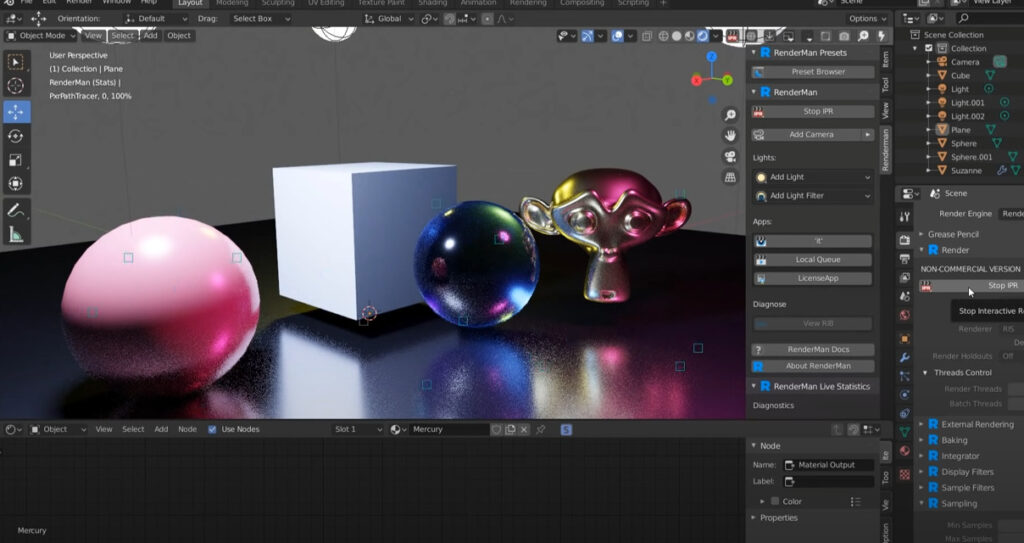Screen dimensions: 1024x543
Task: Click the node Name field Material Output
Action: point(828,465)
